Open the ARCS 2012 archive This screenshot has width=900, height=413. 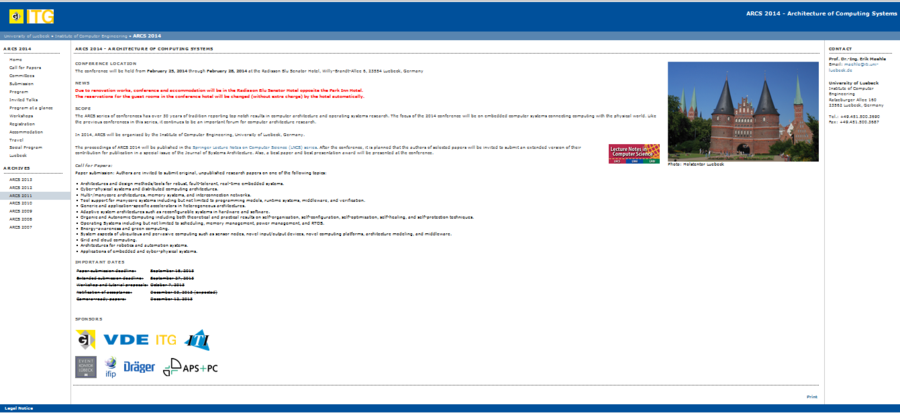point(20,188)
